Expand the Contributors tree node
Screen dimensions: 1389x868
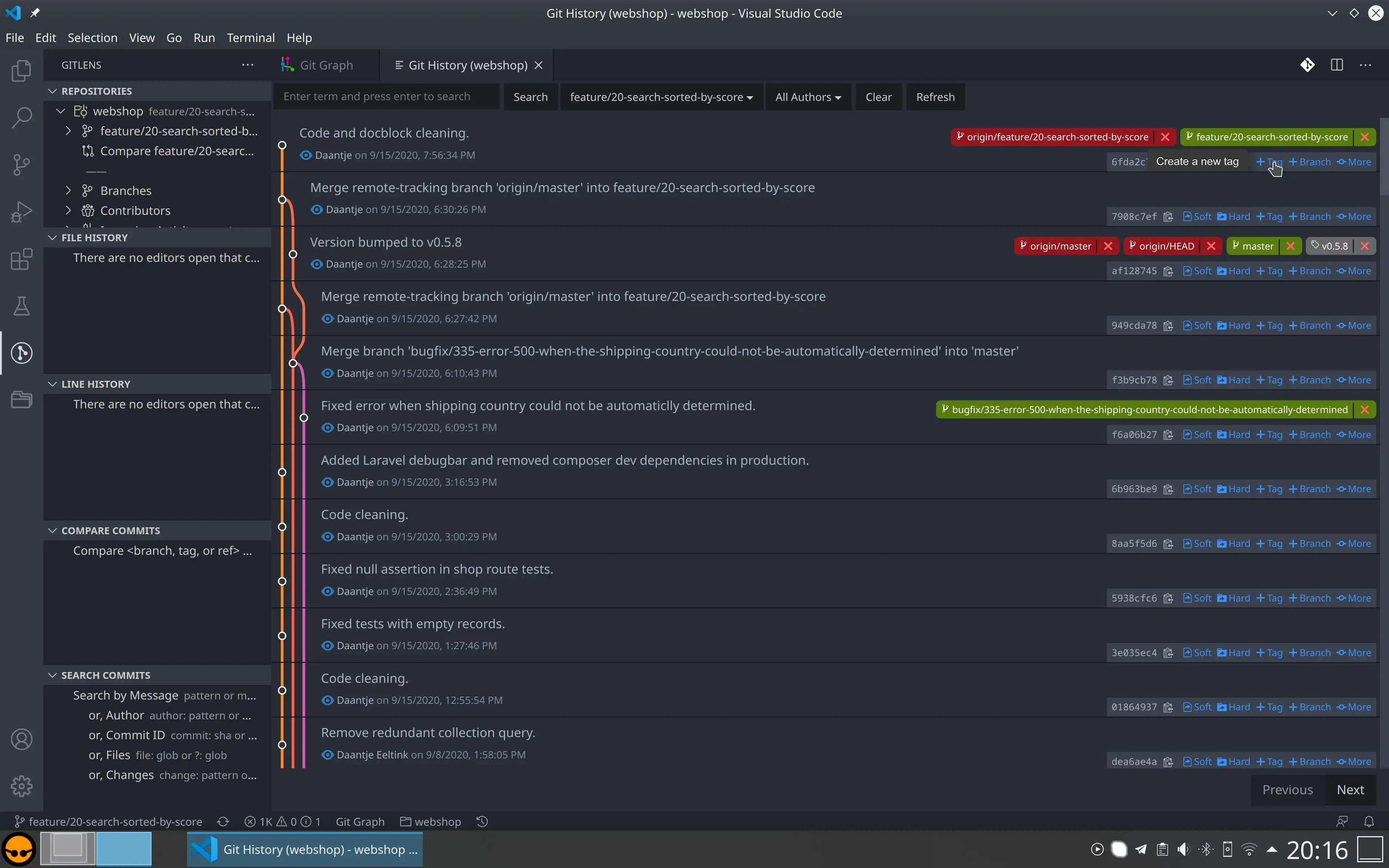click(68, 211)
